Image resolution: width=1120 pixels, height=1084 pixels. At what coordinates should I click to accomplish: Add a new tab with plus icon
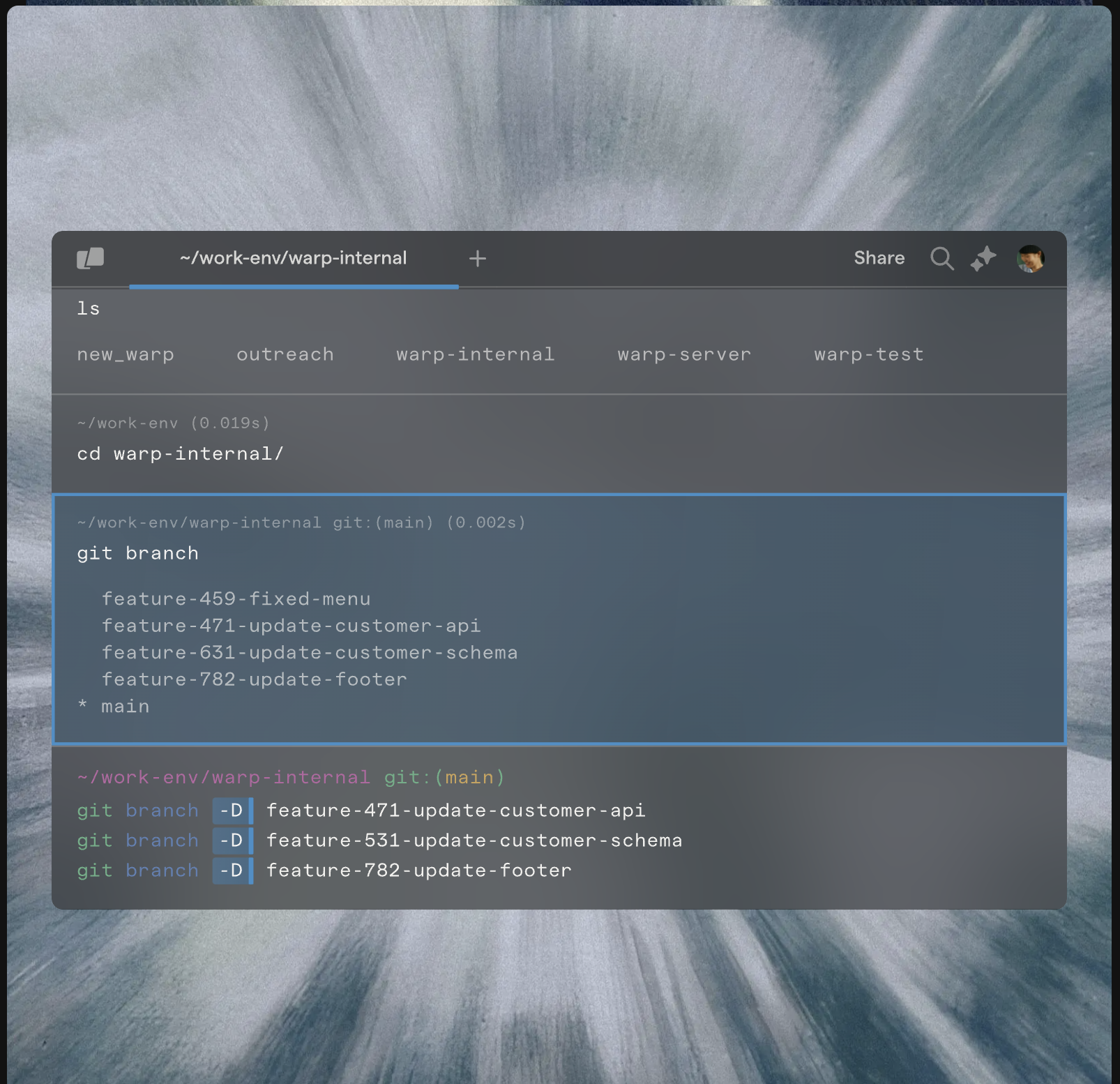(478, 259)
